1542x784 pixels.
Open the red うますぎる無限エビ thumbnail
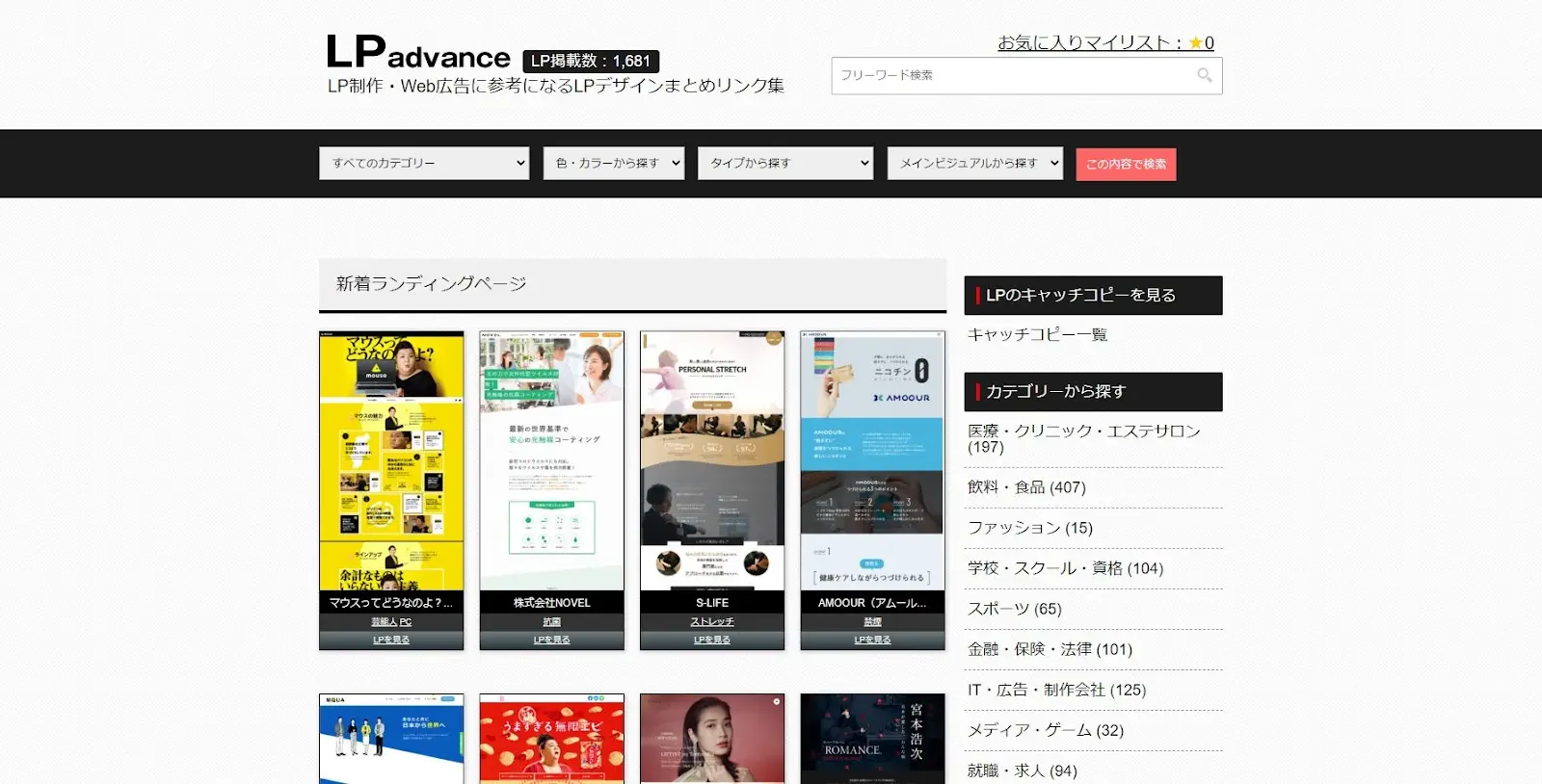551,739
